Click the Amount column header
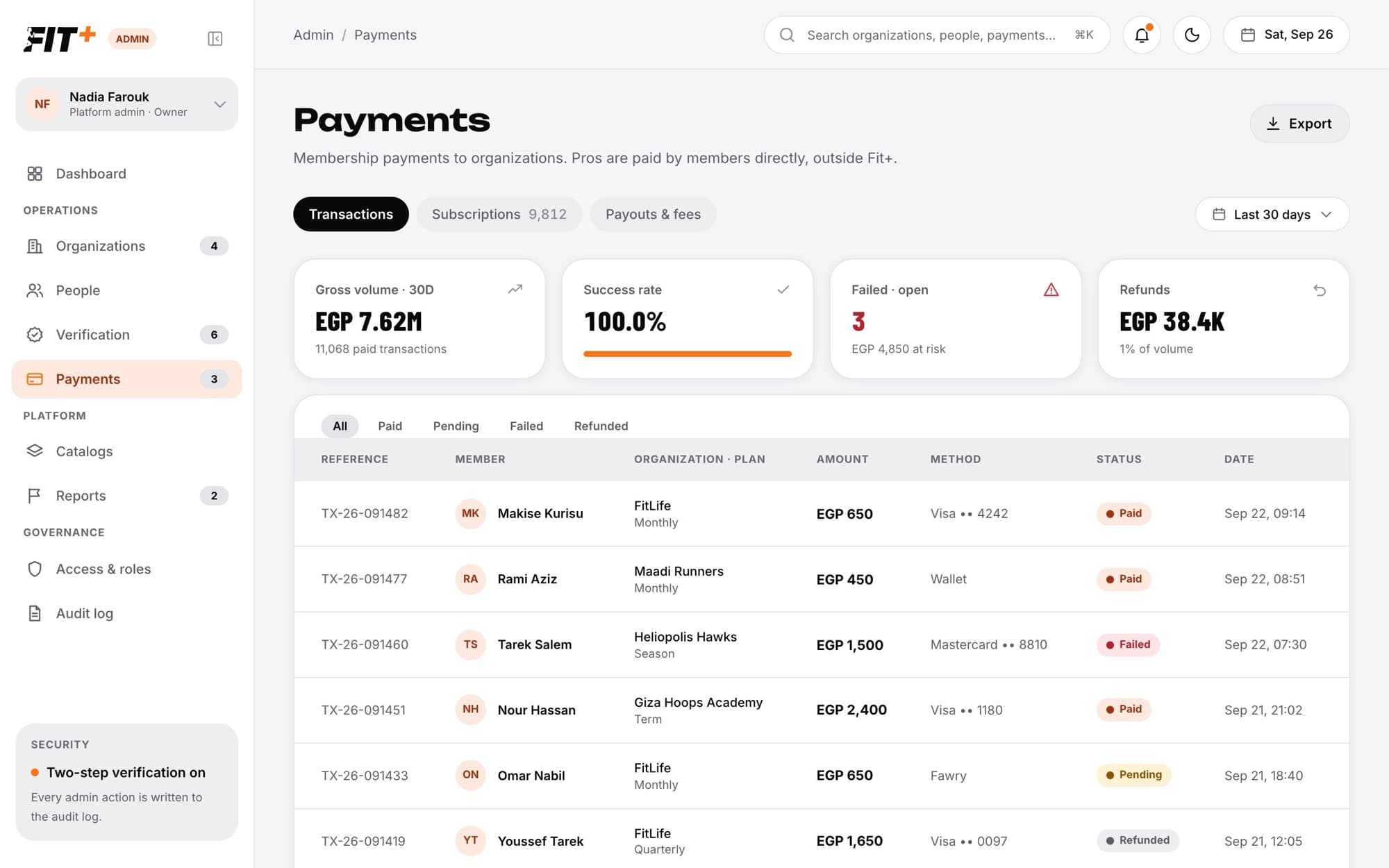 click(x=842, y=459)
